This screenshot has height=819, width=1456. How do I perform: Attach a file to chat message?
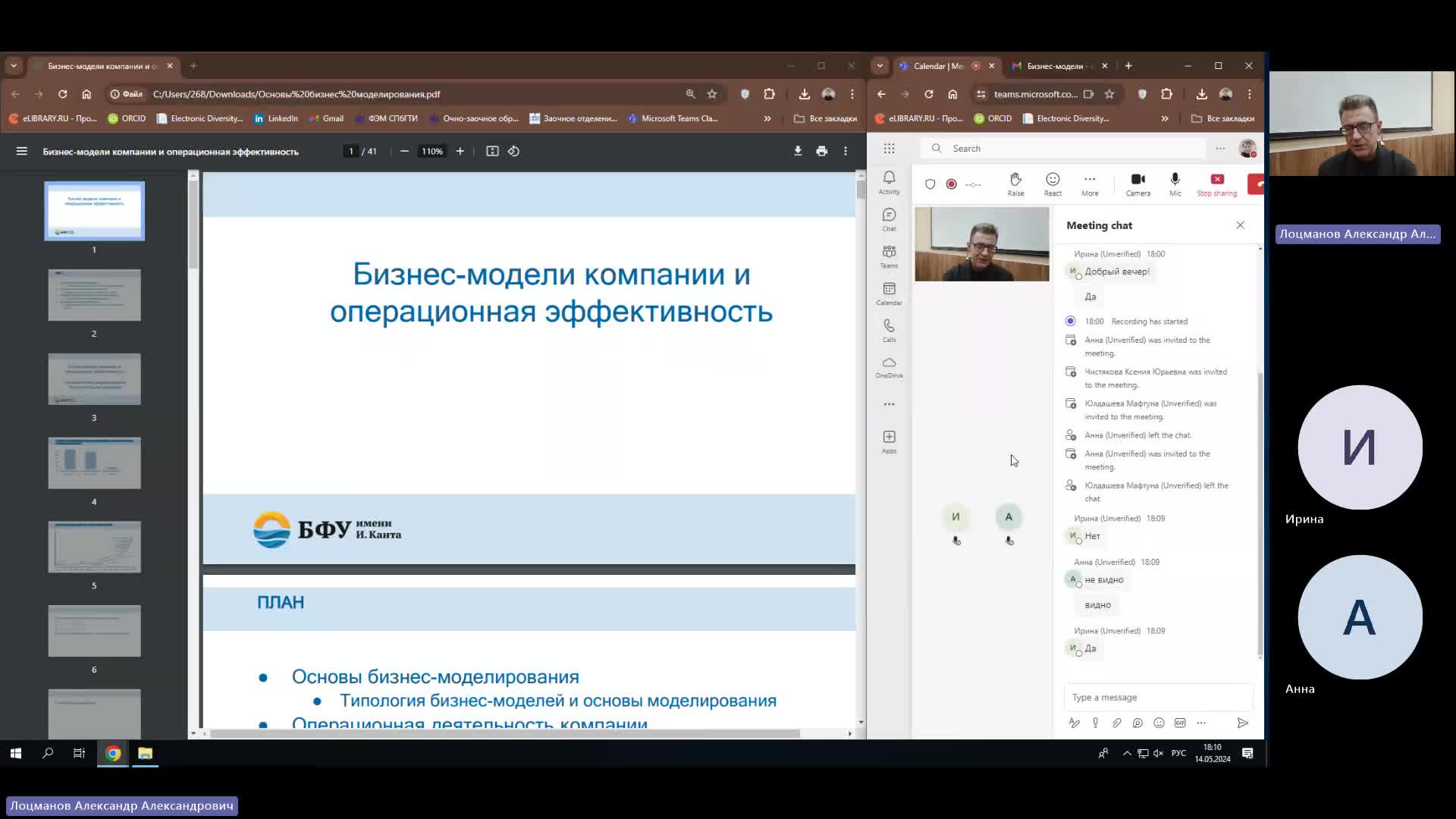[x=1116, y=723]
